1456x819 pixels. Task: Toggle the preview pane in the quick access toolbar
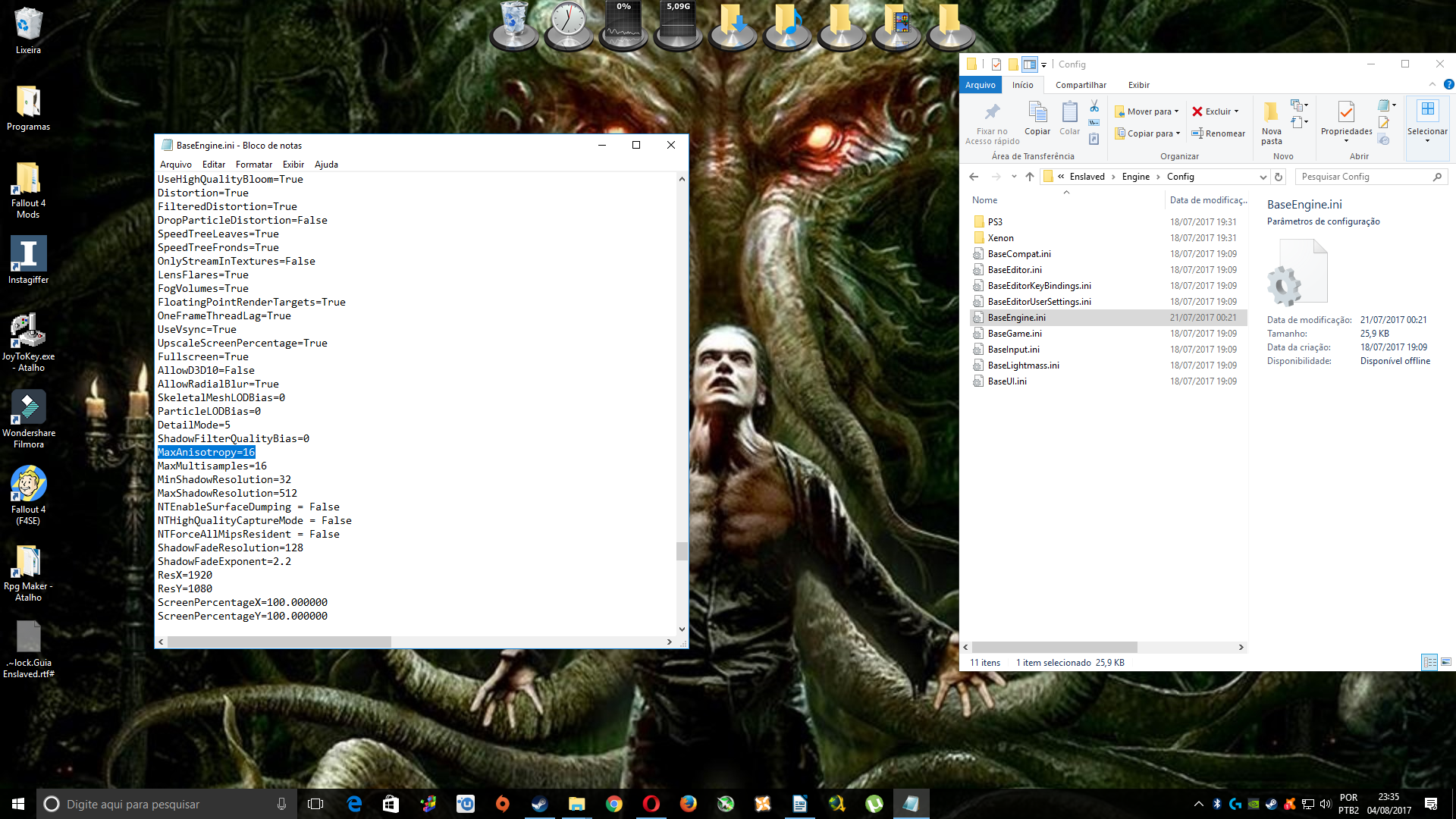1029,64
